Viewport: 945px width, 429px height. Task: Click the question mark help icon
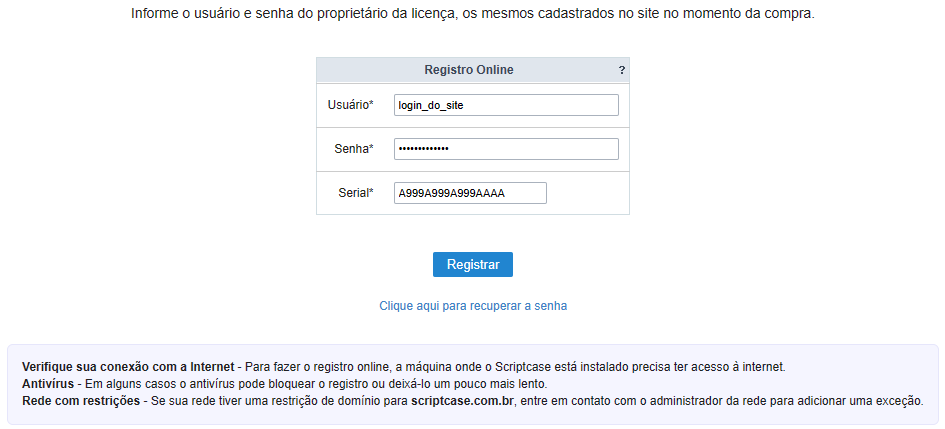click(622, 70)
